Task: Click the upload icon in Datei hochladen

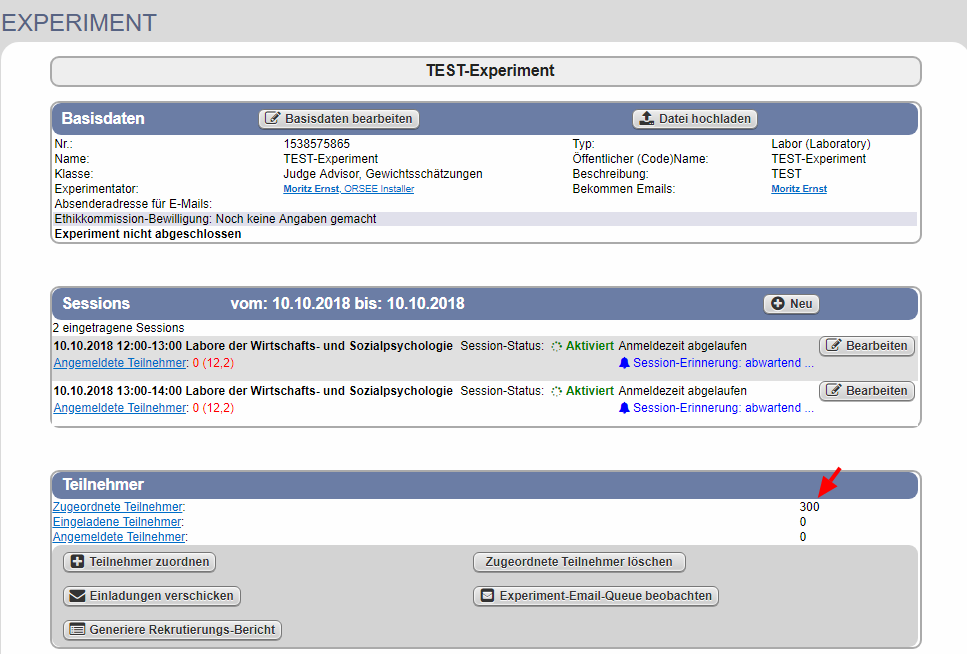Action: [646, 118]
